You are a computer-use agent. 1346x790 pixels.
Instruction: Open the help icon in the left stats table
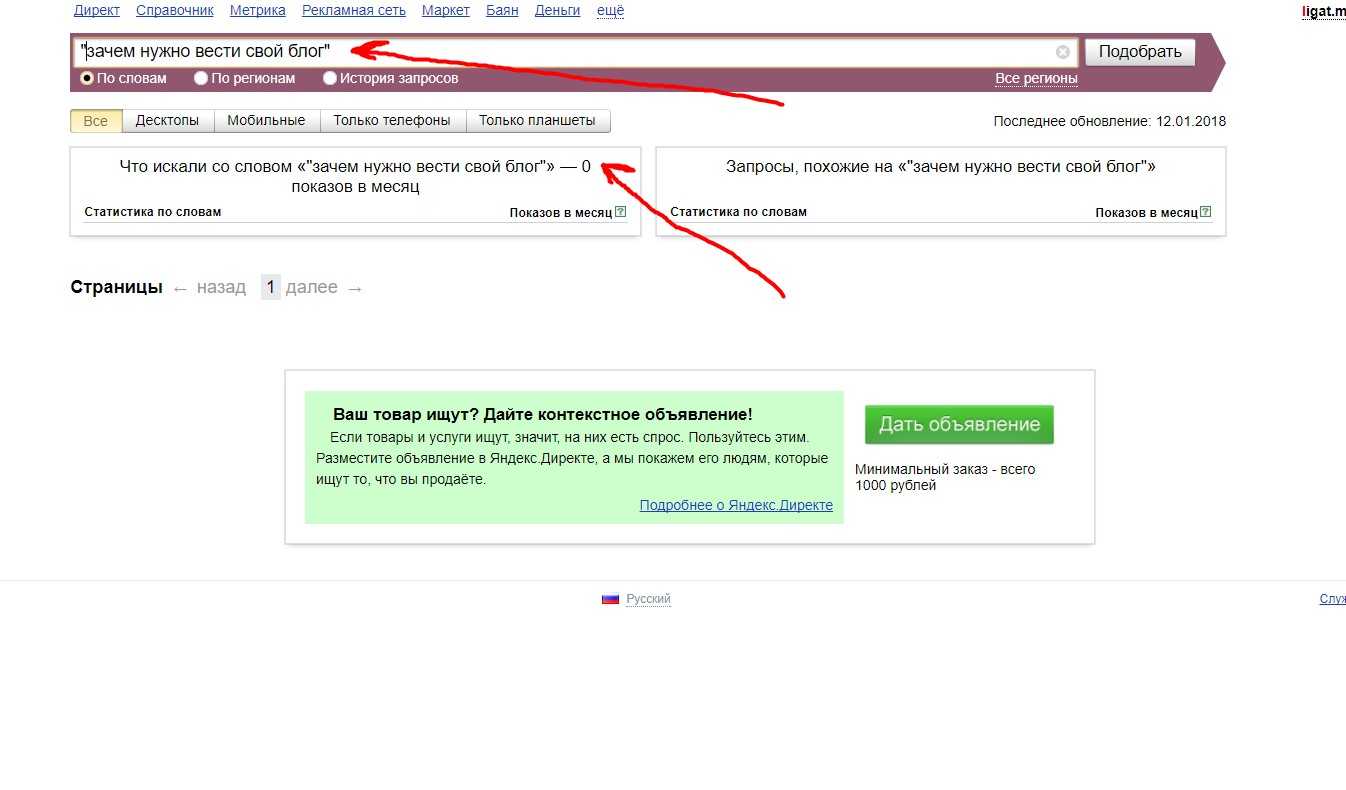tap(620, 212)
